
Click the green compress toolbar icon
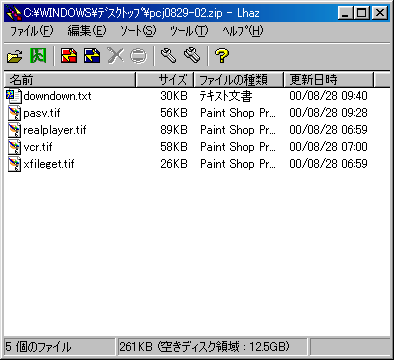(x=38, y=56)
